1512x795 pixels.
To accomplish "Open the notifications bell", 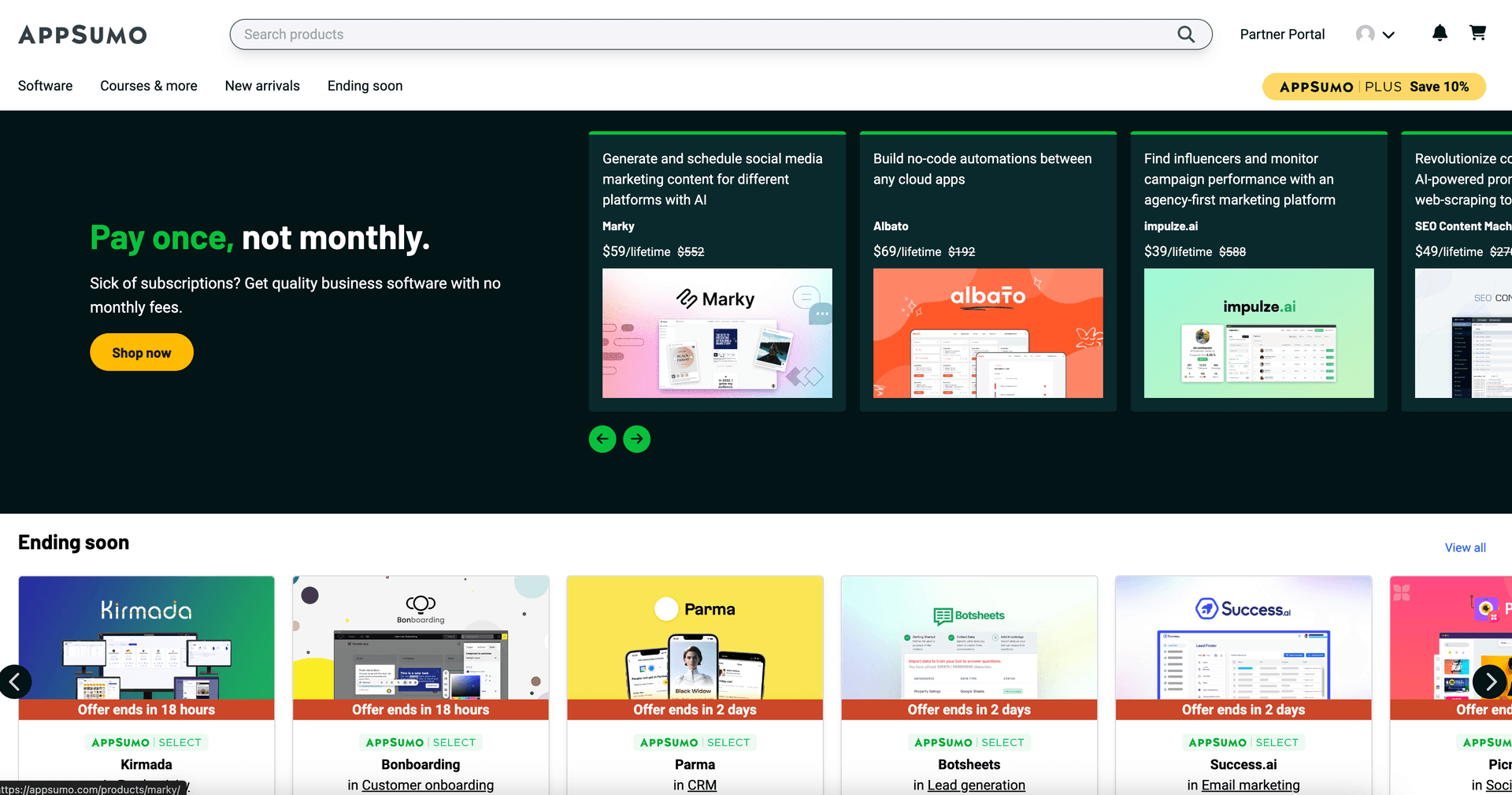I will click(x=1440, y=33).
